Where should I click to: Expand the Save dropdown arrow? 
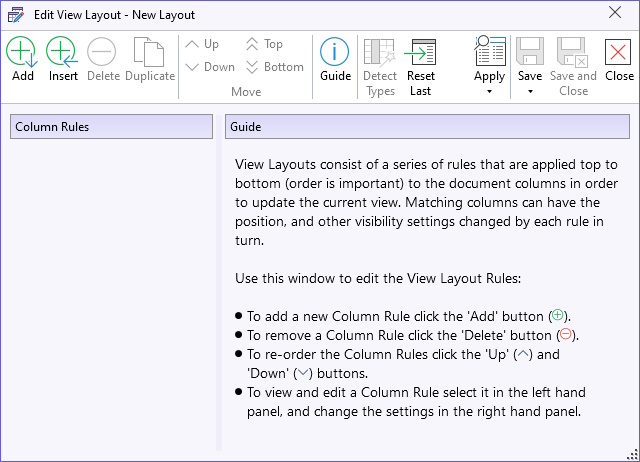tap(530, 91)
